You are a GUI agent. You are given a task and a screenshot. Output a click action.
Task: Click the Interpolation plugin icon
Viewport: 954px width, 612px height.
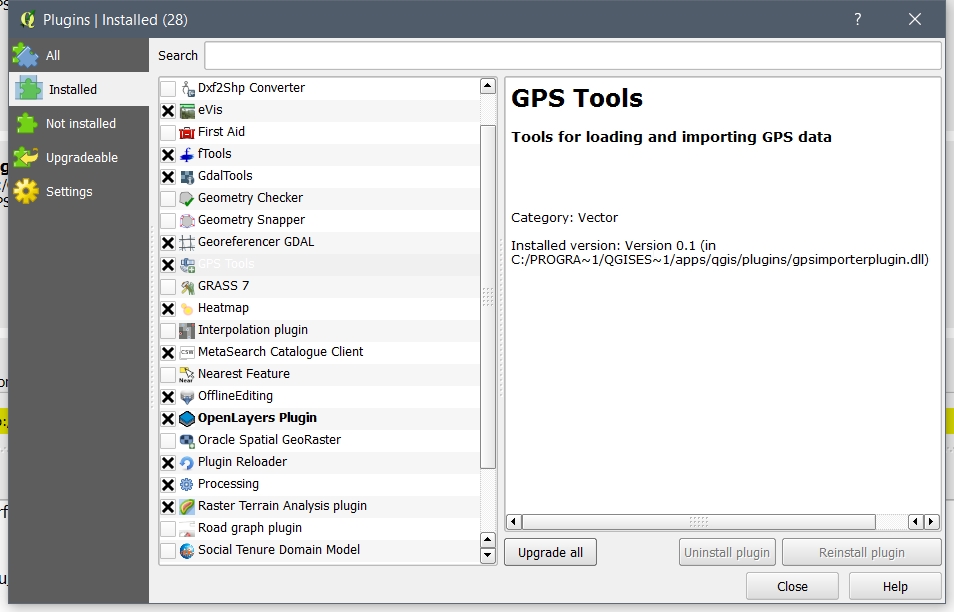click(187, 330)
